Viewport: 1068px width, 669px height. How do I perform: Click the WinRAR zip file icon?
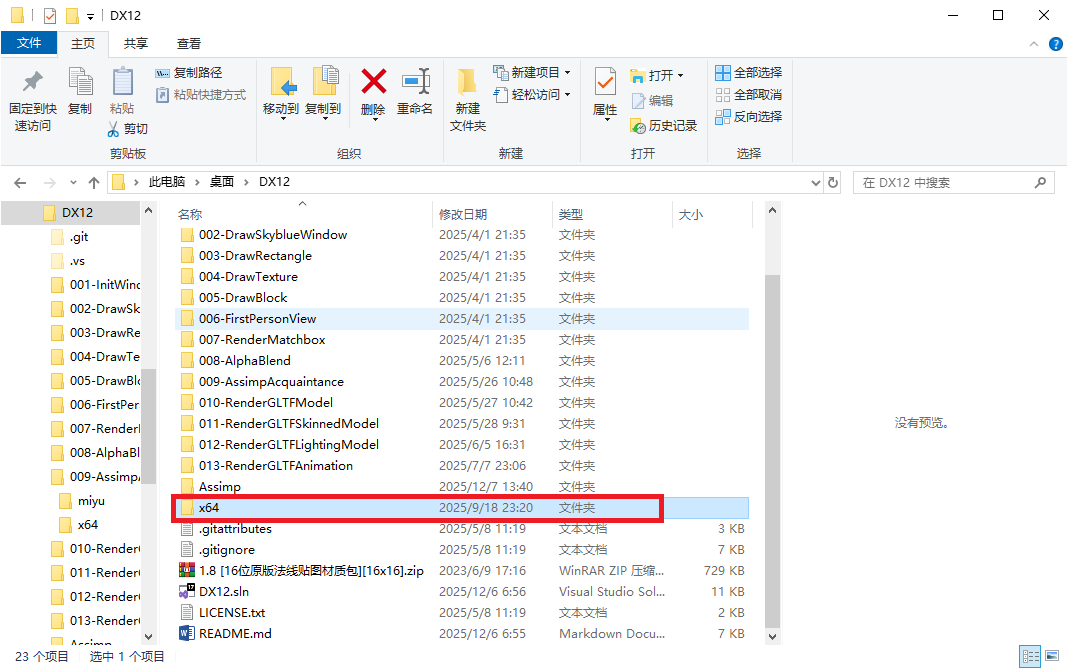click(x=187, y=571)
